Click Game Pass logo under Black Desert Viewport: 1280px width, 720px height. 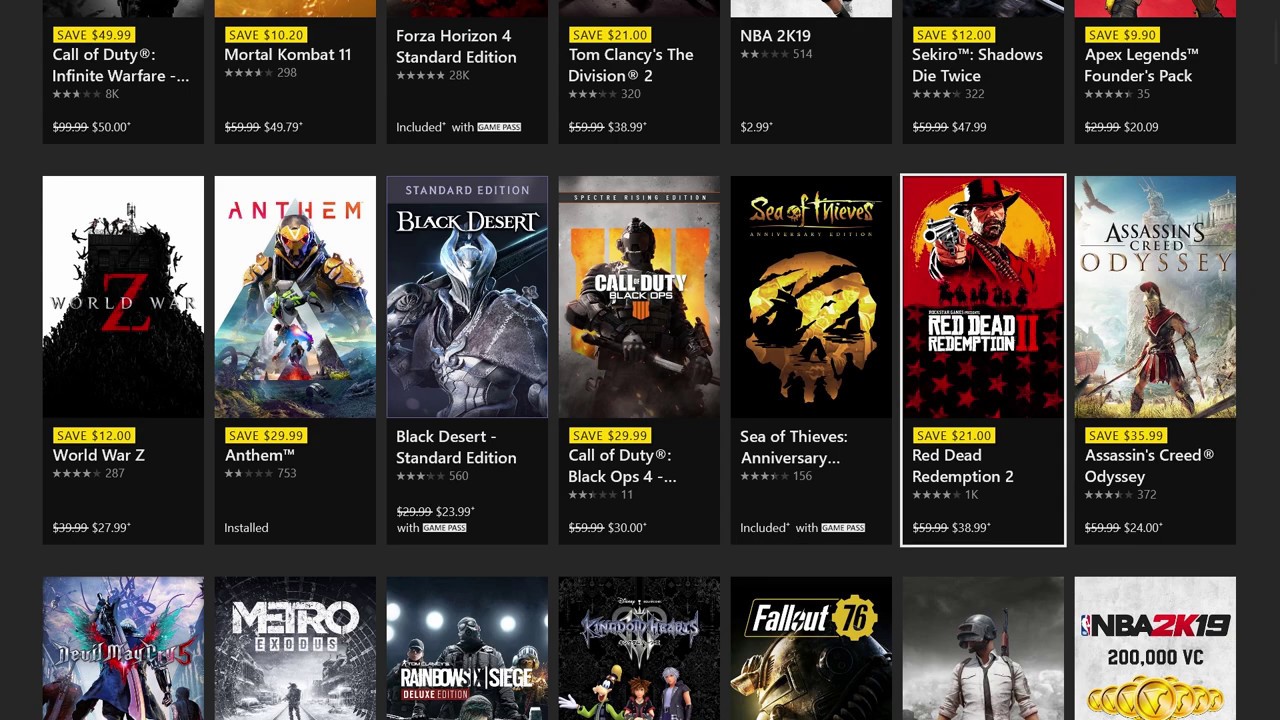click(x=445, y=528)
